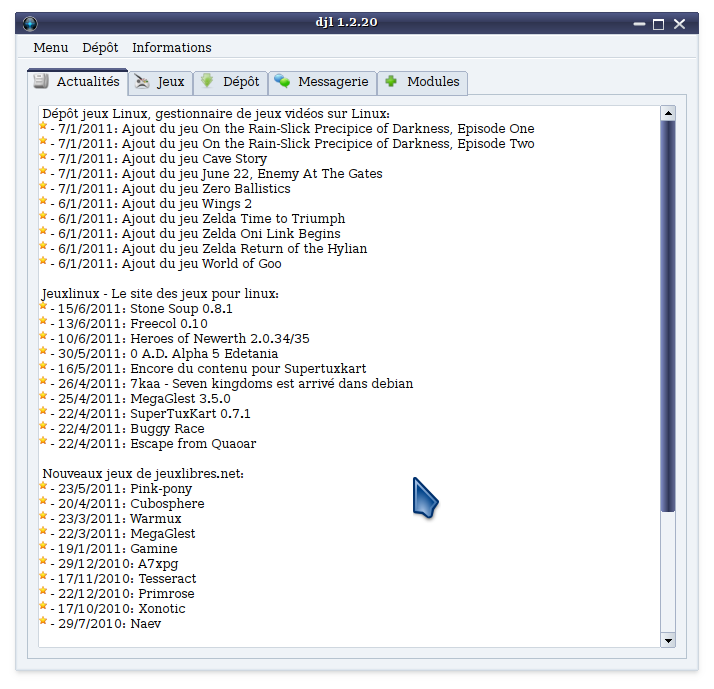Maximize the djl window
The image size is (714, 689).
point(658,24)
